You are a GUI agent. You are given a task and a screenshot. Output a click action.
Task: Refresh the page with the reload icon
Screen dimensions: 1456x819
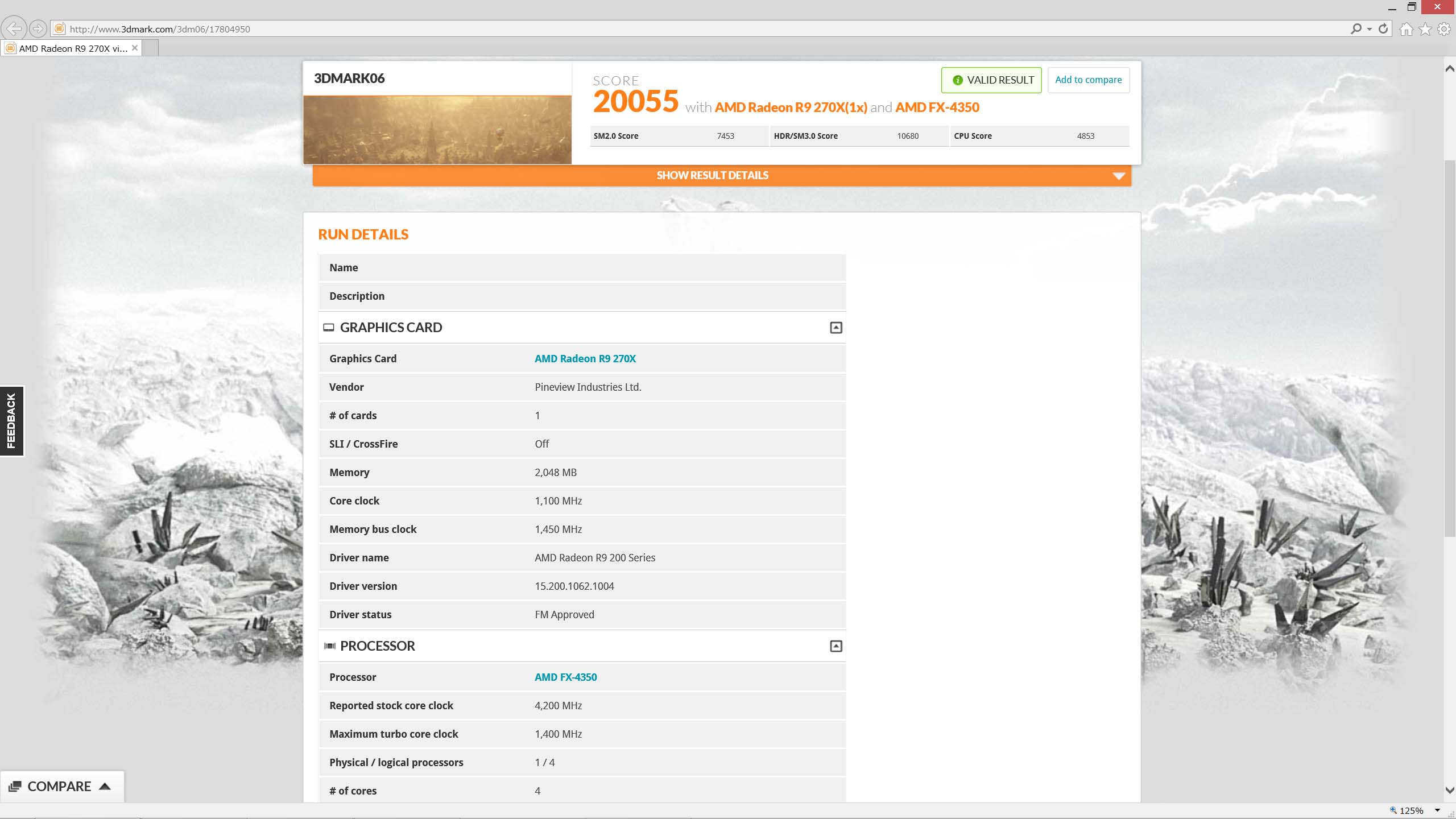coord(1383,28)
